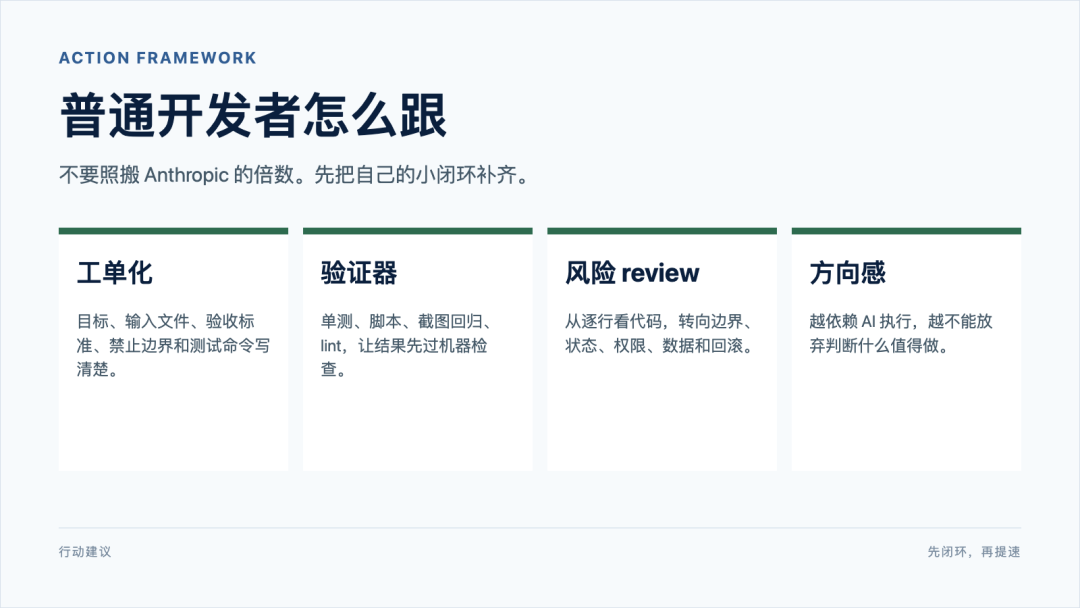This screenshot has width=1080, height=608.
Task: Click the '验证器' card heading
Action: pos(359,273)
